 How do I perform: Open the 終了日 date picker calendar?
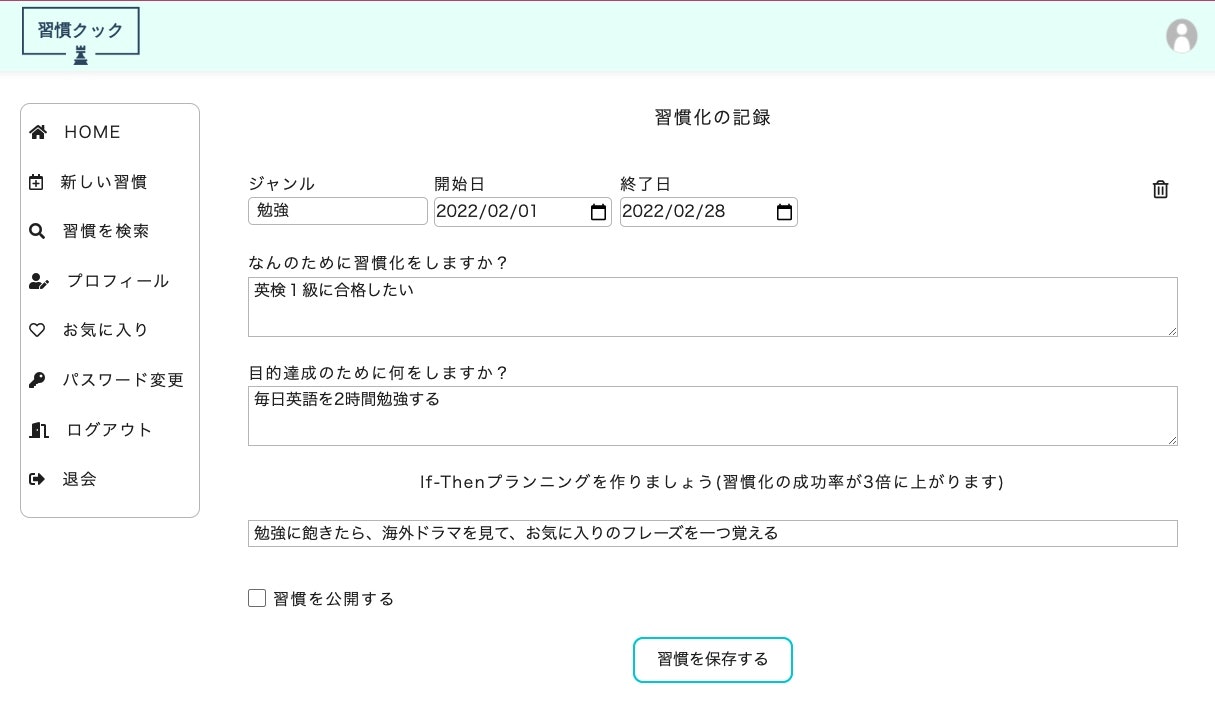784,211
